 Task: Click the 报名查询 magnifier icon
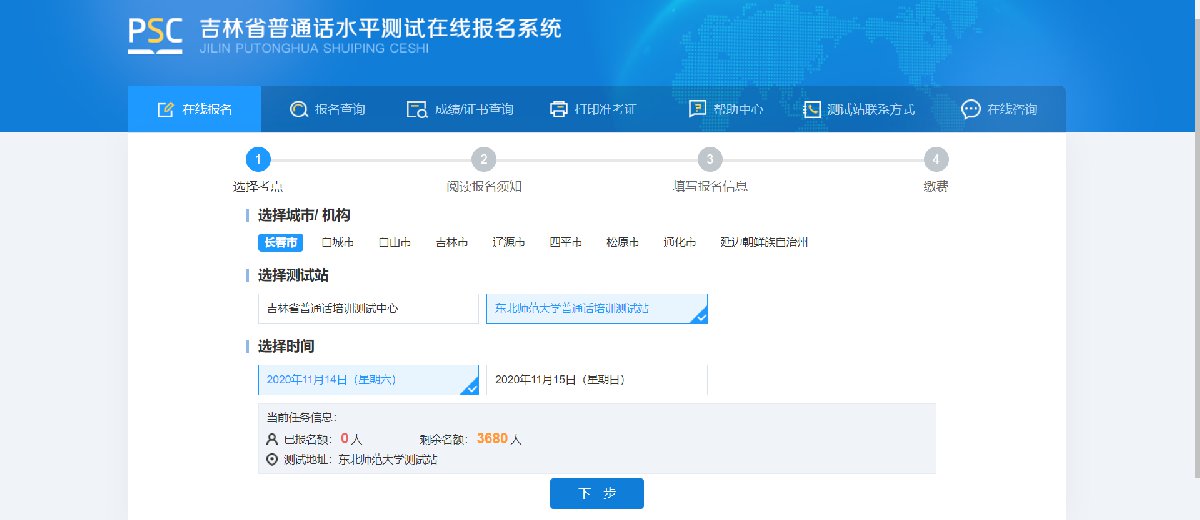point(298,109)
